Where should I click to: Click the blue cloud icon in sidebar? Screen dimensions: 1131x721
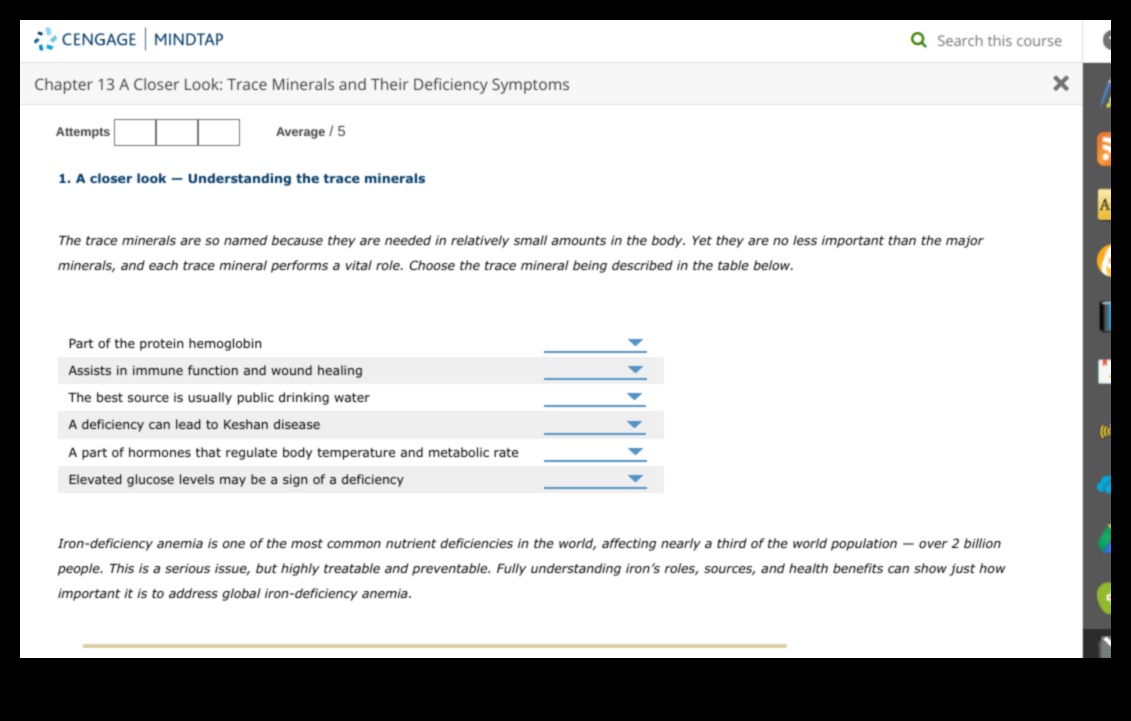coord(1105,485)
